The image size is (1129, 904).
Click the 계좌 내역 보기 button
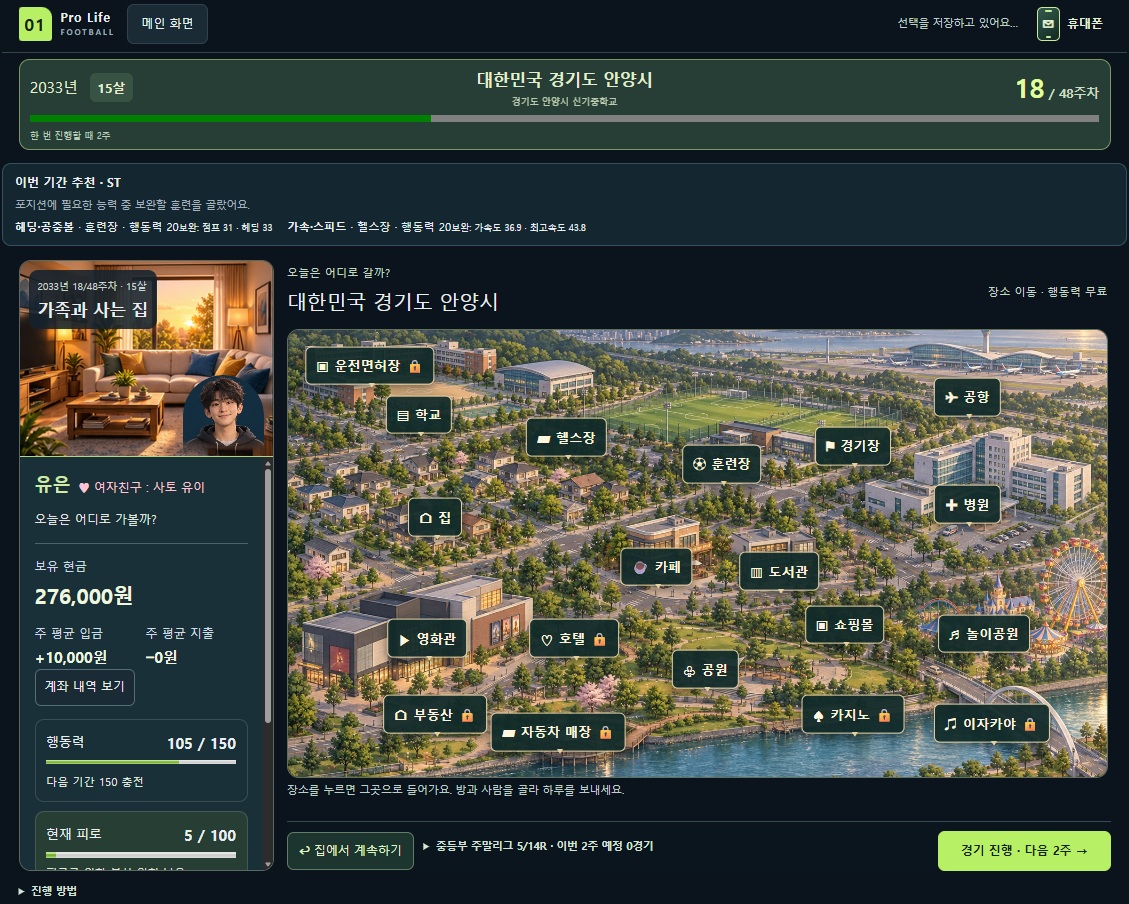85,687
